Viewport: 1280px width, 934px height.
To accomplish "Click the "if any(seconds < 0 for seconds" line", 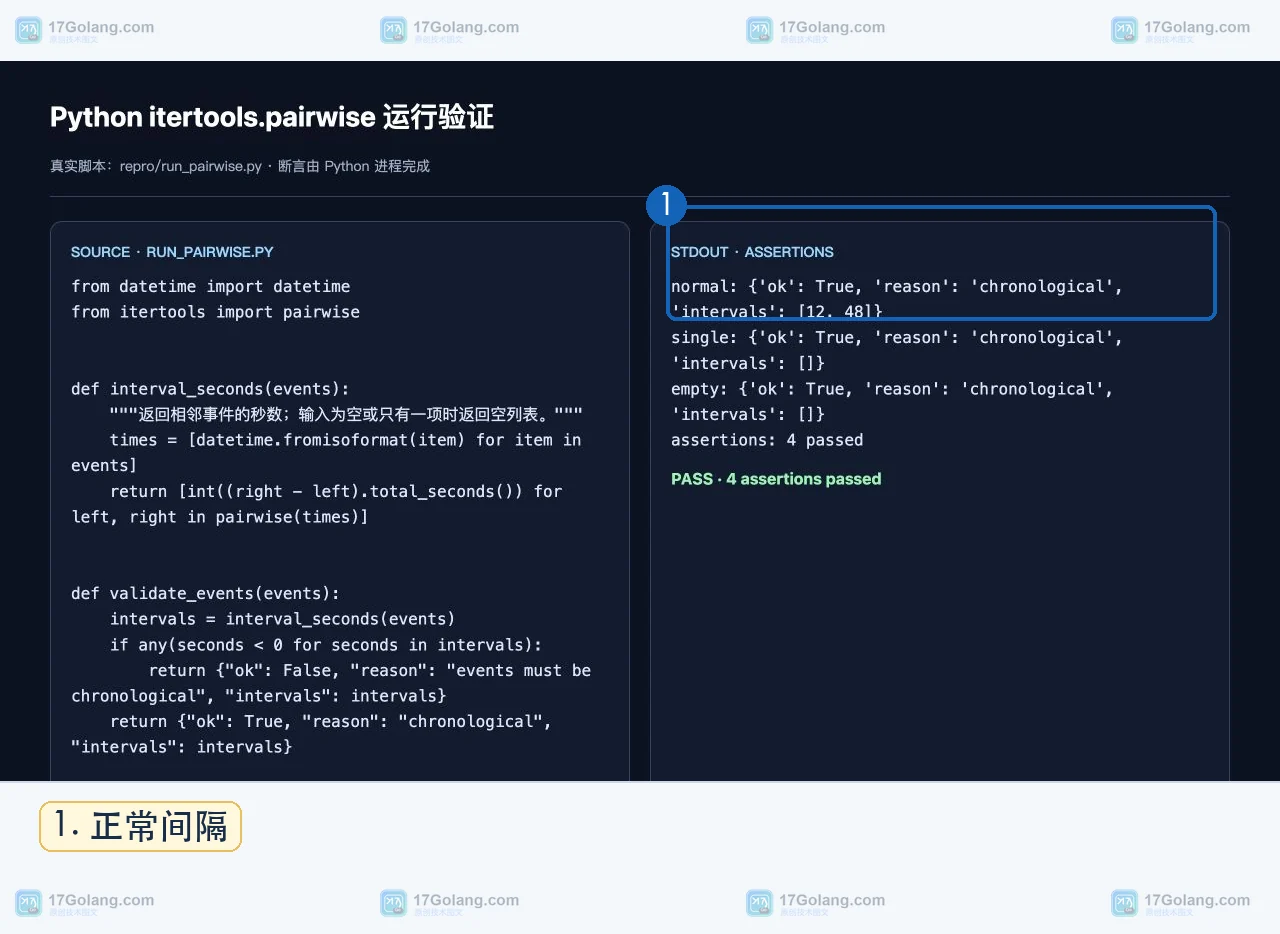I will 326,645.
